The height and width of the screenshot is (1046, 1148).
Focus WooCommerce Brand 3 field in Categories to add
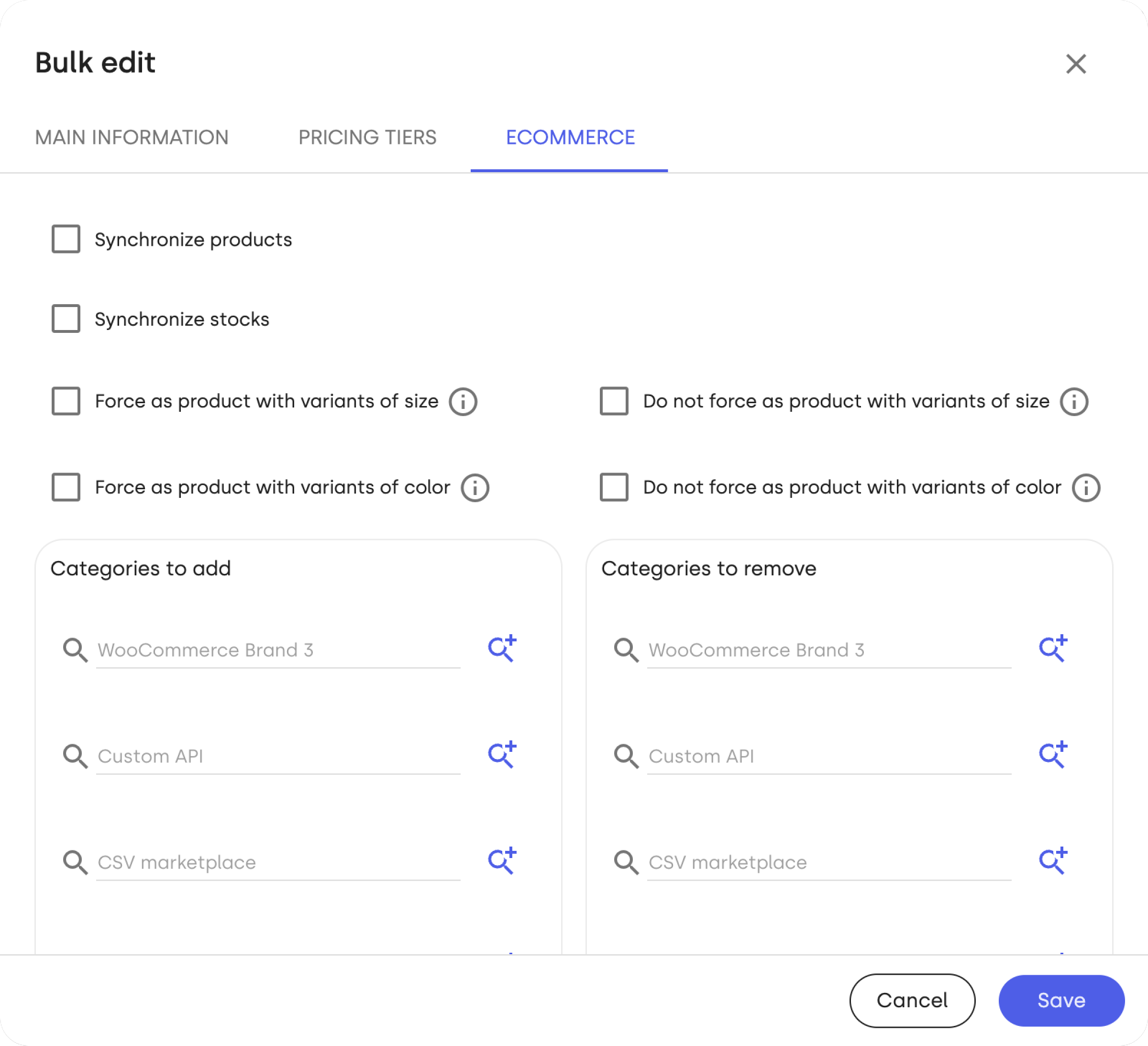278,650
